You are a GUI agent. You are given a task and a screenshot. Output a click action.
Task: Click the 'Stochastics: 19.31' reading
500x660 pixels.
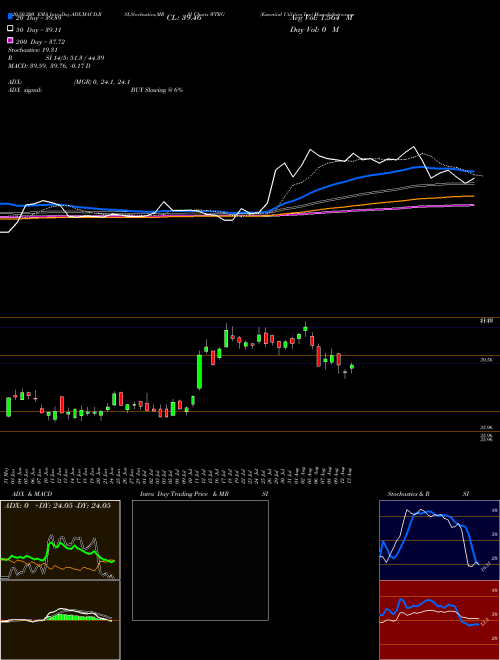coord(33,50)
